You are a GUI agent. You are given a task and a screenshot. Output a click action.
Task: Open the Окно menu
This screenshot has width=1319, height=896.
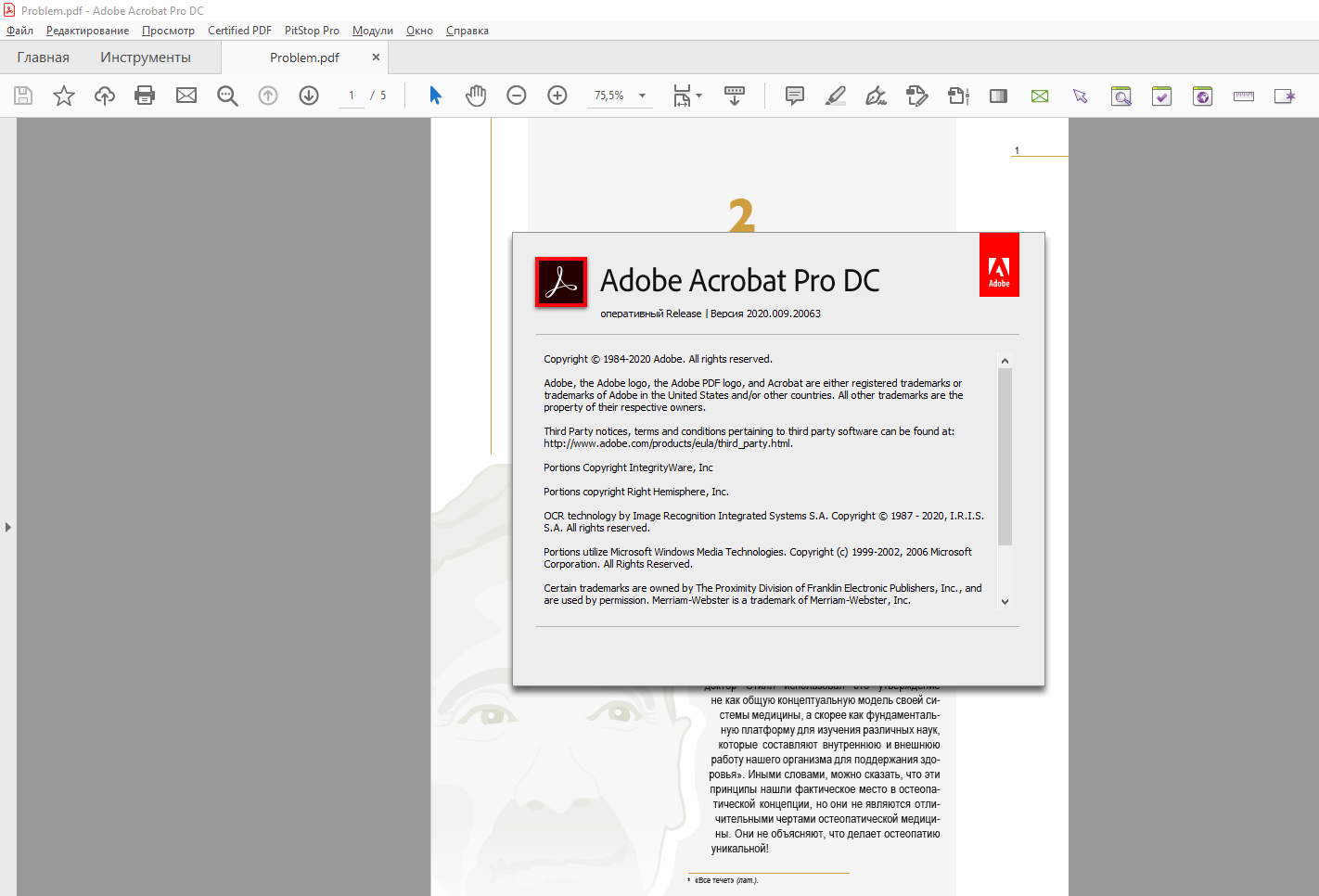[x=419, y=31]
